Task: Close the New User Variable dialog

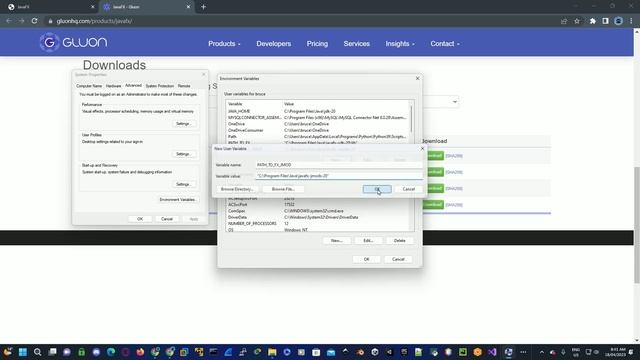Action: click(x=422, y=149)
